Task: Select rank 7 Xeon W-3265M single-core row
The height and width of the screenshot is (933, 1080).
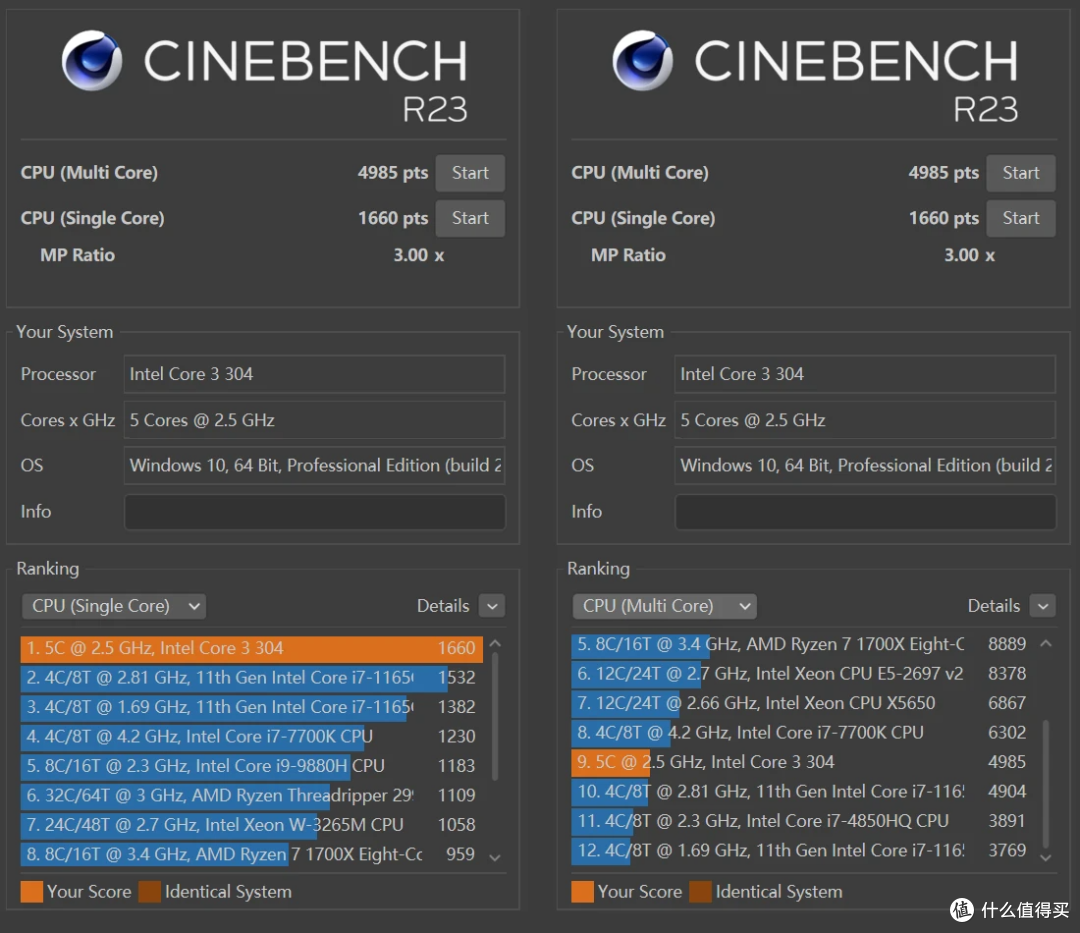Action: (251, 825)
